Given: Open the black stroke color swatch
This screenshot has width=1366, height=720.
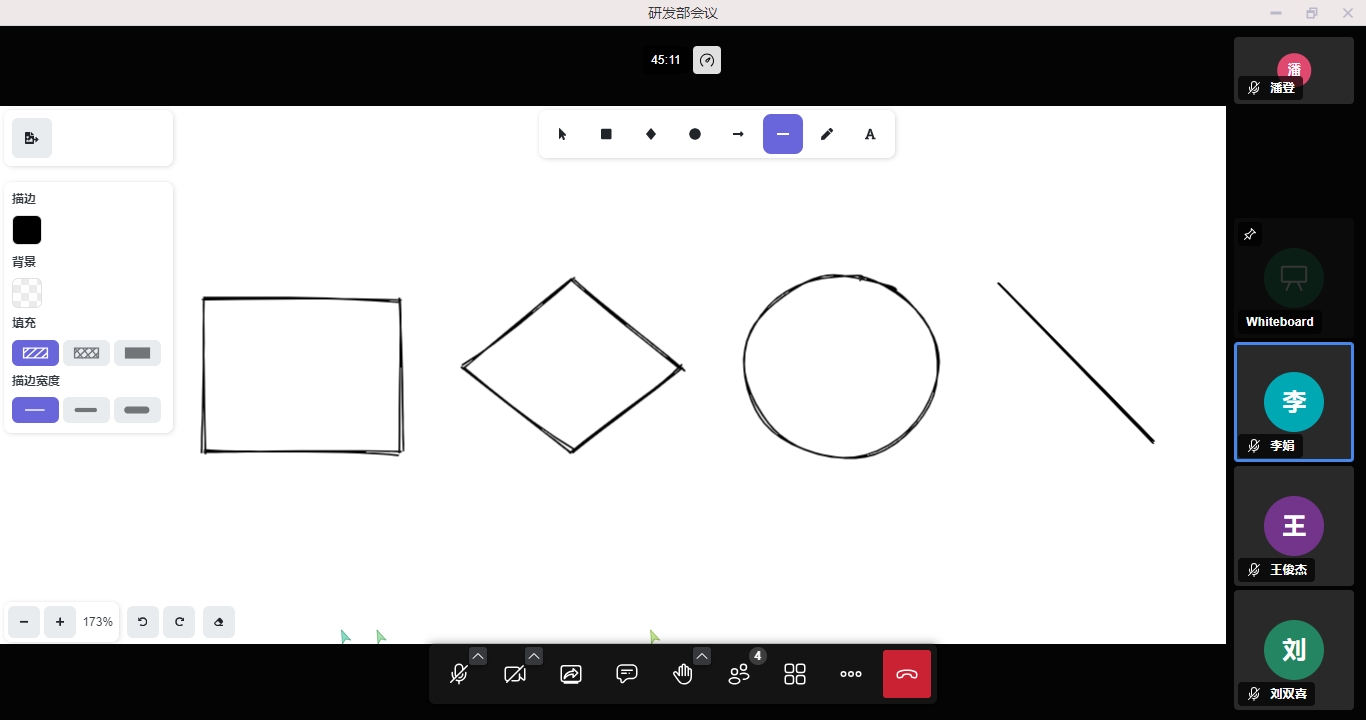Looking at the screenshot, I should coord(27,230).
